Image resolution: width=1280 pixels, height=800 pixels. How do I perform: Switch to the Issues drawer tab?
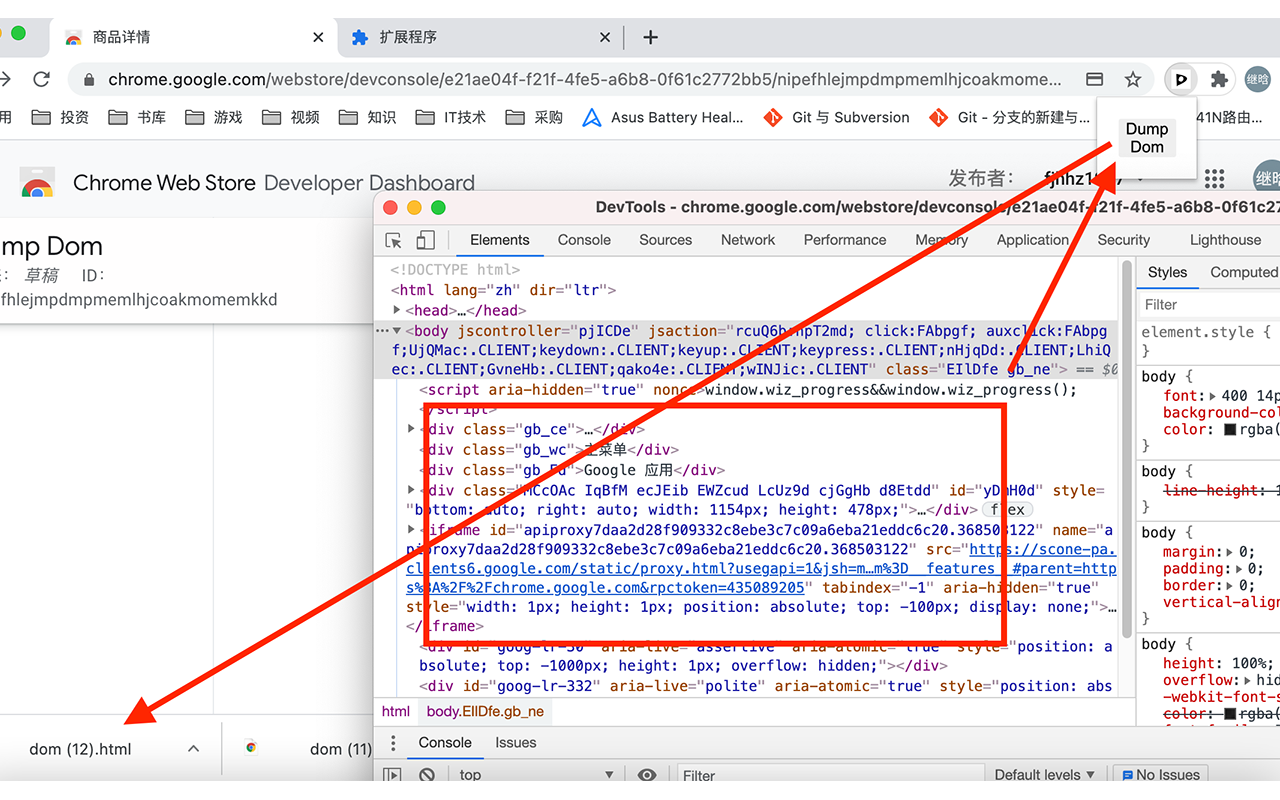click(x=516, y=743)
